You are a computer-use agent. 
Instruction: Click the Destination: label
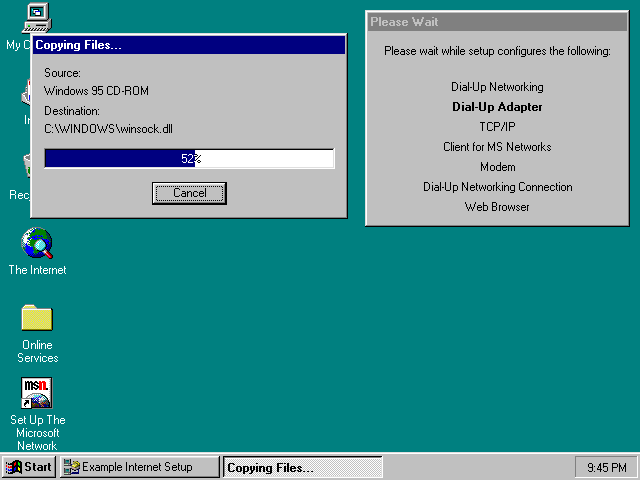pyautogui.click(x=71, y=111)
